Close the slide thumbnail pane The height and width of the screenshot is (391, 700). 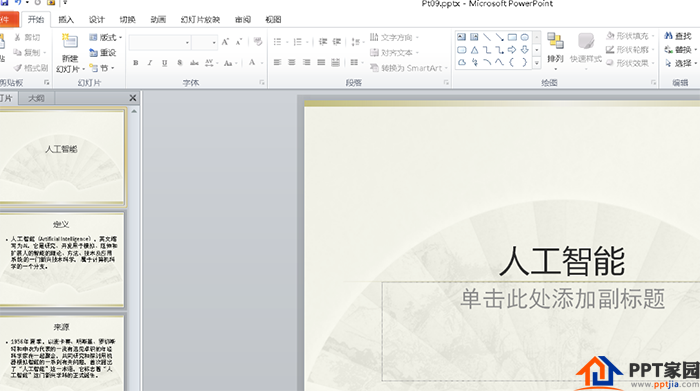coord(133,98)
